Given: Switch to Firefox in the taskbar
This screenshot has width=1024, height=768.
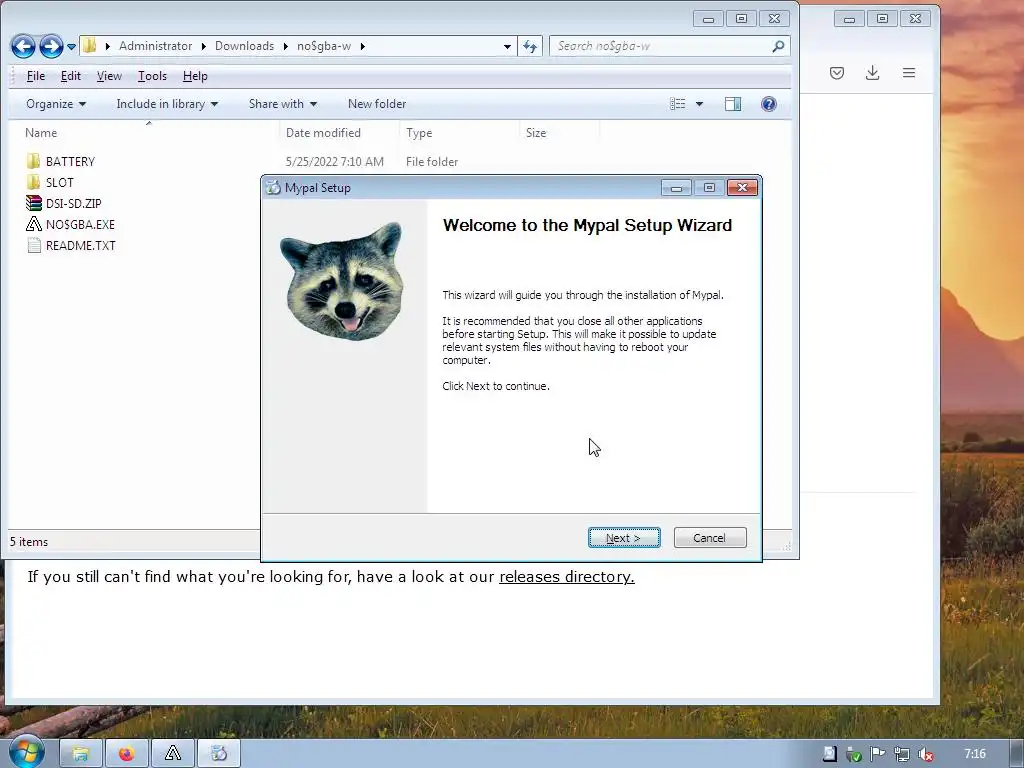Looking at the screenshot, I should coord(127,754).
